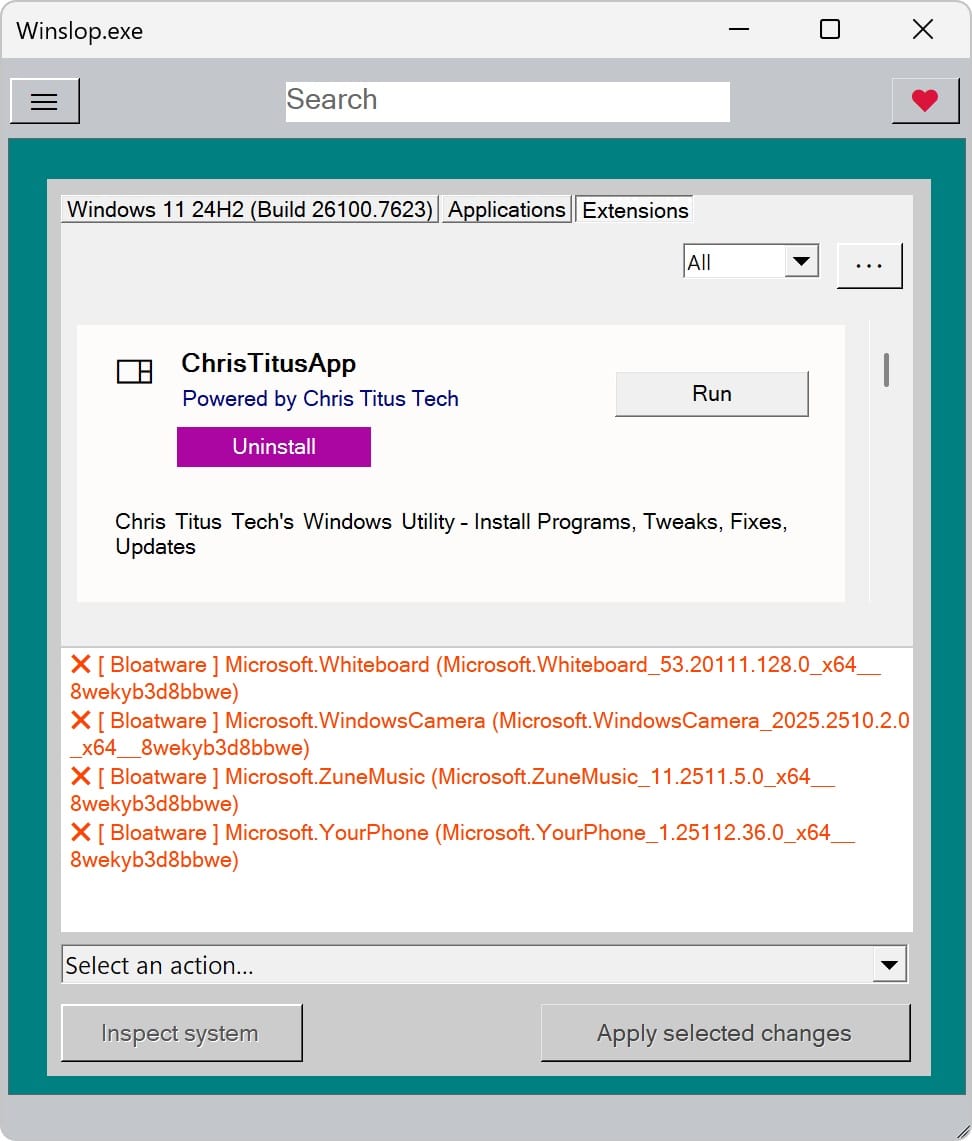Viewport: 972px width, 1141px height.
Task: Open the hamburger menu
Action: [44, 101]
